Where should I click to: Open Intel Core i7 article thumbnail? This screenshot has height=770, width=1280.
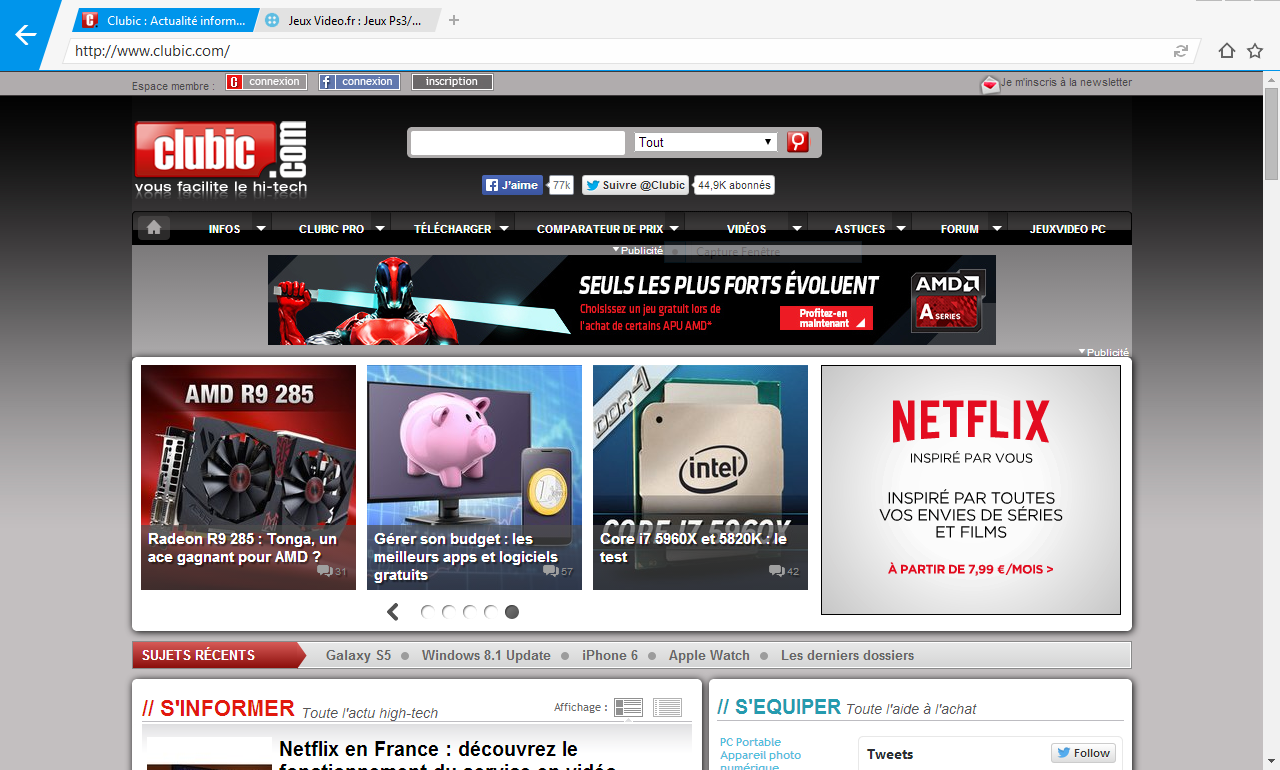coord(700,477)
